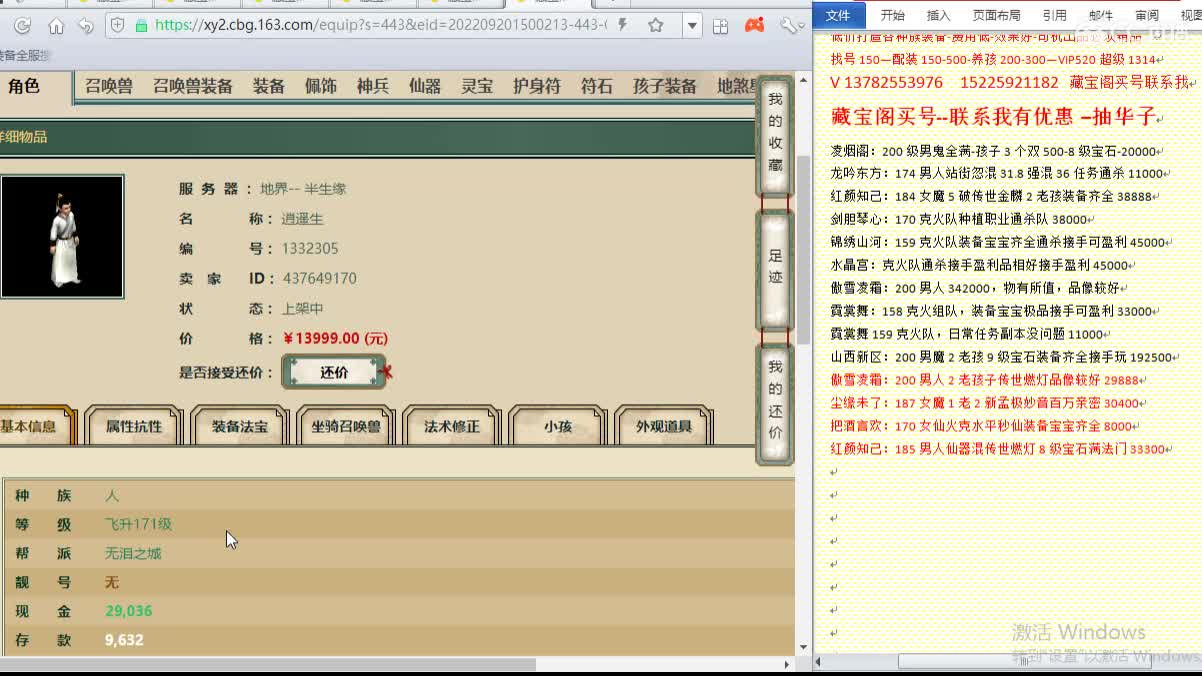Viewport: 1202px width, 676px height.
Task: Open the Word 页面布局 ribbon tab
Action: coord(996,15)
